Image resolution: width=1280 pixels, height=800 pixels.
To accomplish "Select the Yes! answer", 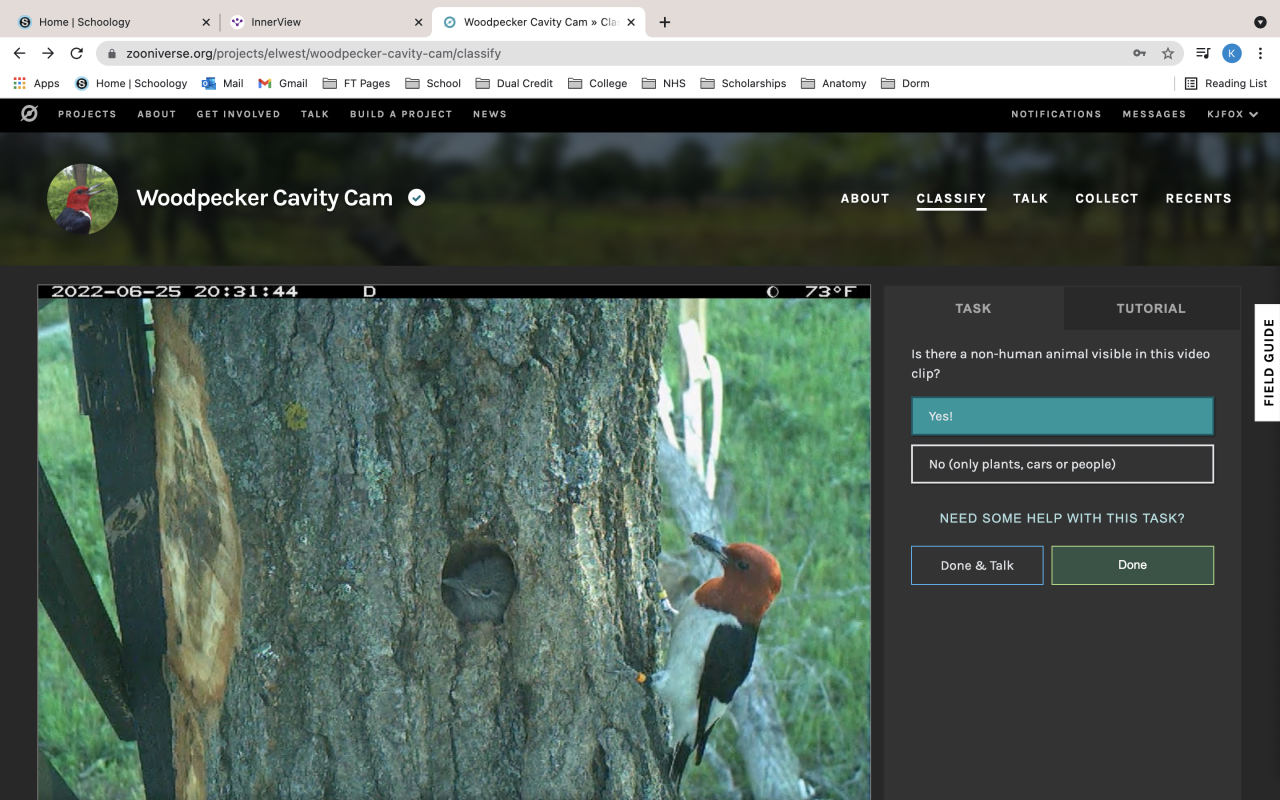I will [1062, 416].
